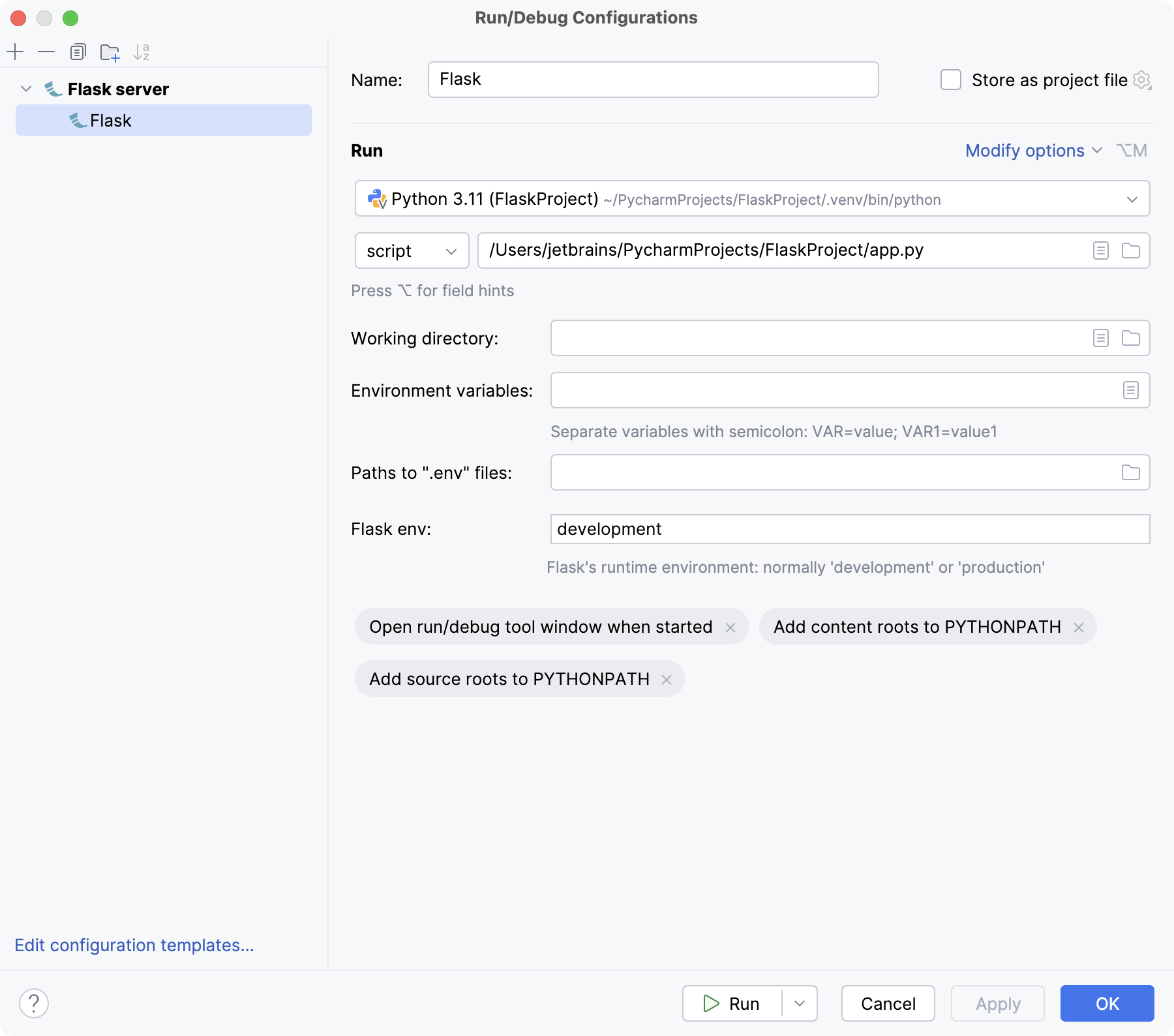Open the Python 3.11 interpreter dropdown
The height and width of the screenshot is (1036, 1174).
[x=1132, y=199]
